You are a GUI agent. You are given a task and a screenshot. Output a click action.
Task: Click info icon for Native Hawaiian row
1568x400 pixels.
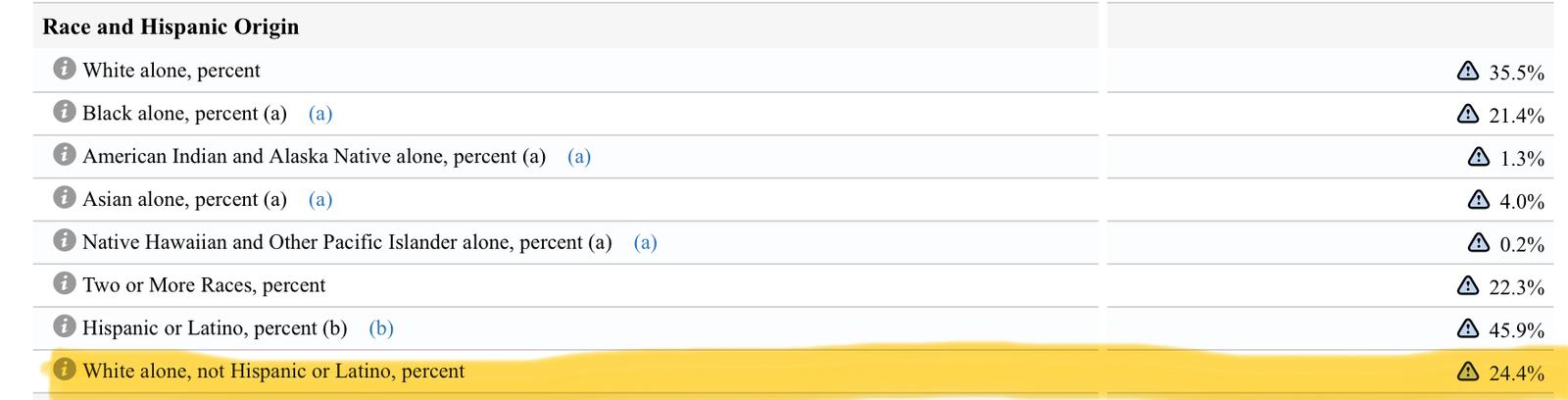[x=65, y=240]
